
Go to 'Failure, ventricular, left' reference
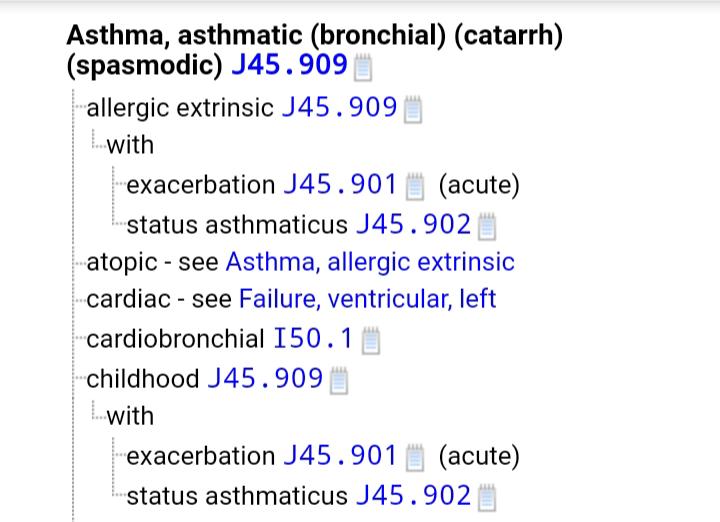pos(367,299)
